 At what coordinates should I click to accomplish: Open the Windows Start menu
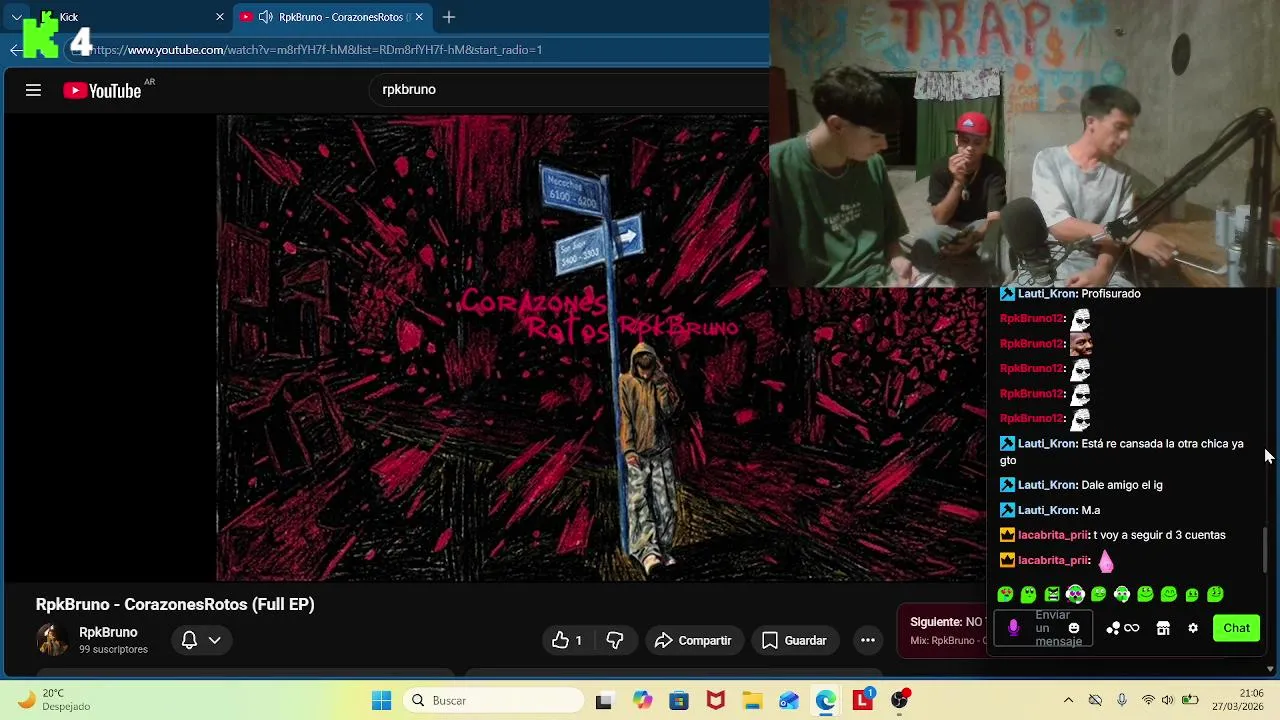(382, 700)
